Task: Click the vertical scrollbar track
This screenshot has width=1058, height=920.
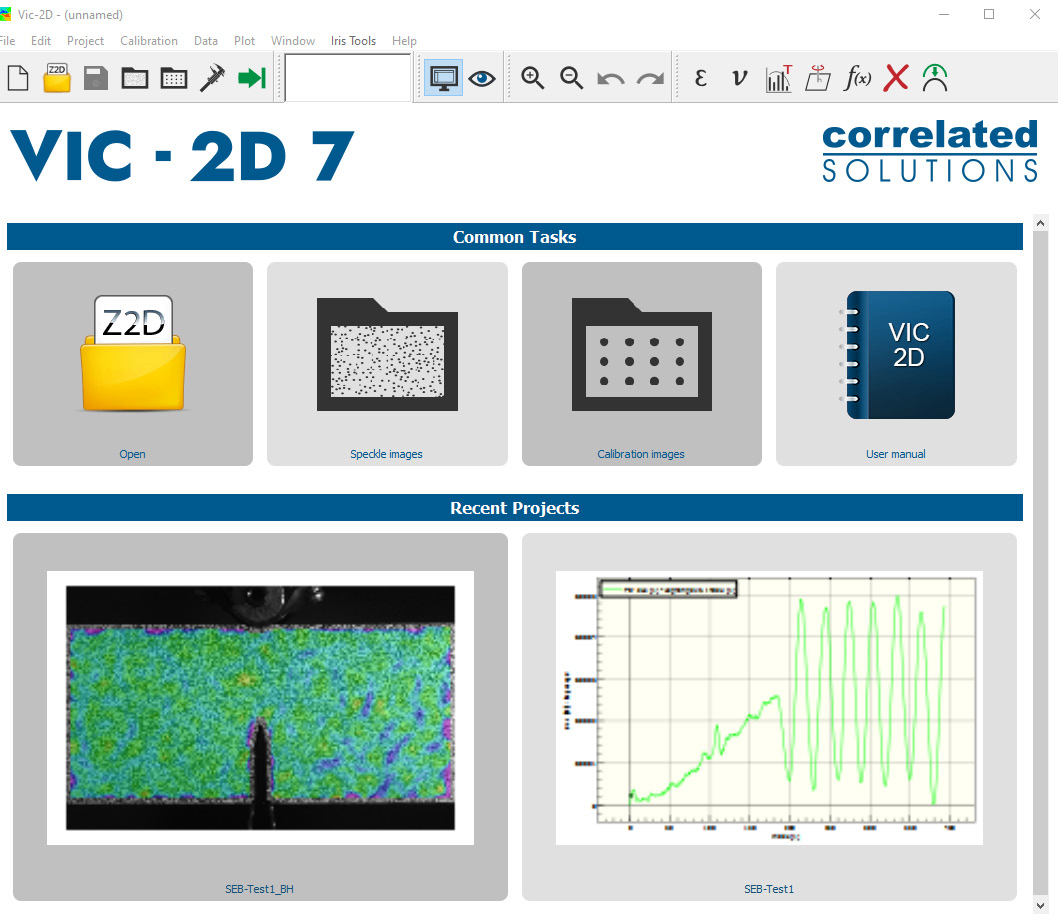Action: (1040, 564)
